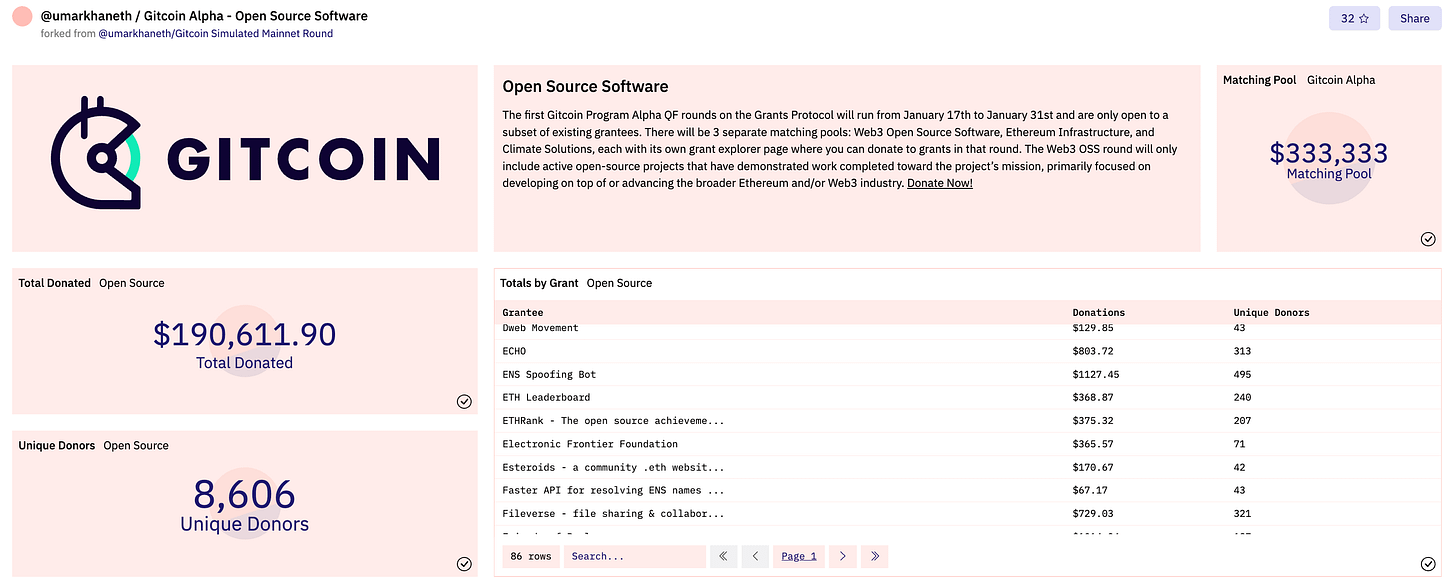Select the Dweb Movement row
Image resolution: width=1456 pixels, height=587 pixels.
(x=968, y=328)
